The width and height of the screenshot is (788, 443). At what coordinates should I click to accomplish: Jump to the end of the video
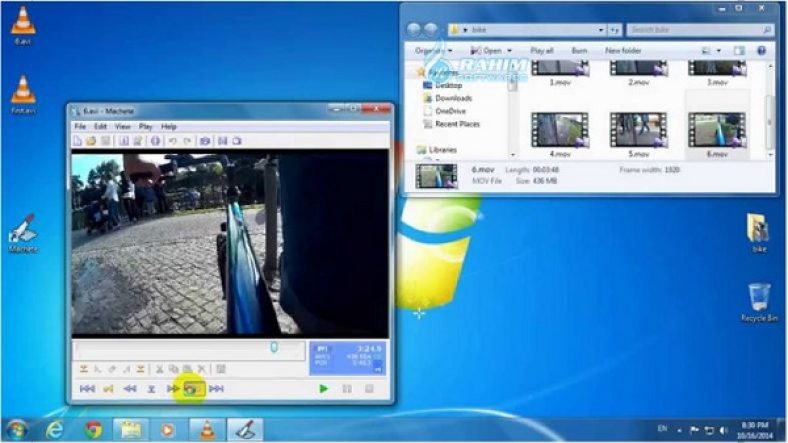coord(216,389)
